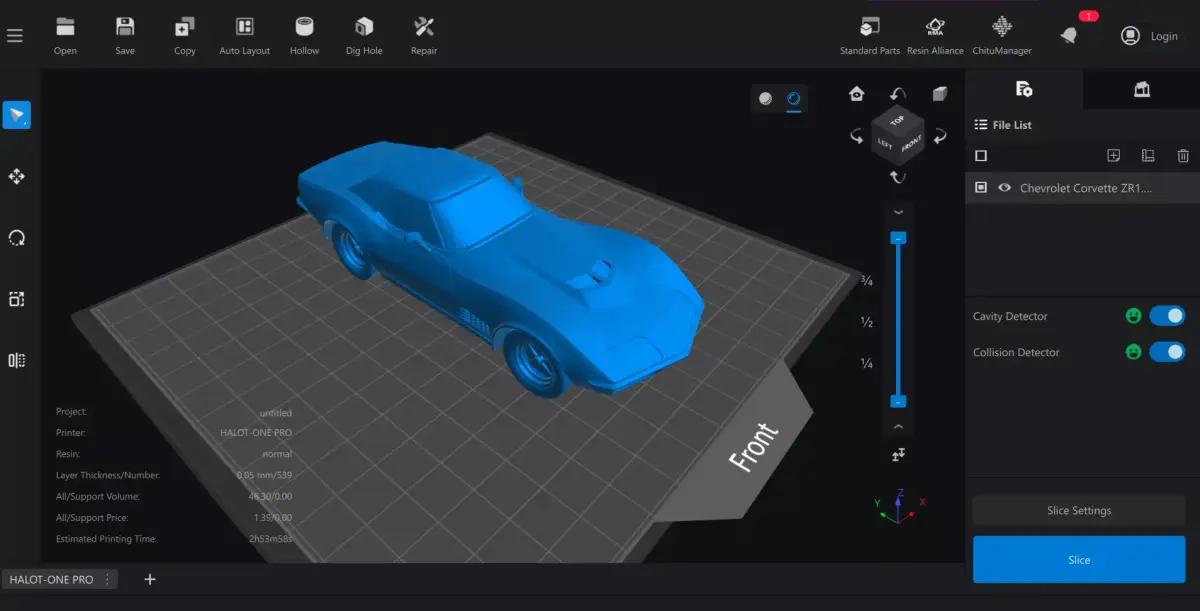Reset view with the home icon
This screenshot has height=611, width=1200.
point(856,94)
